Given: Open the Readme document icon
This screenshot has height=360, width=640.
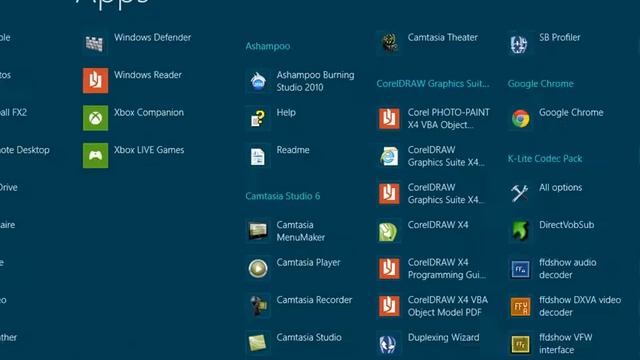Looking at the screenshot, I should pyautogui.click(x=258, y=156).
